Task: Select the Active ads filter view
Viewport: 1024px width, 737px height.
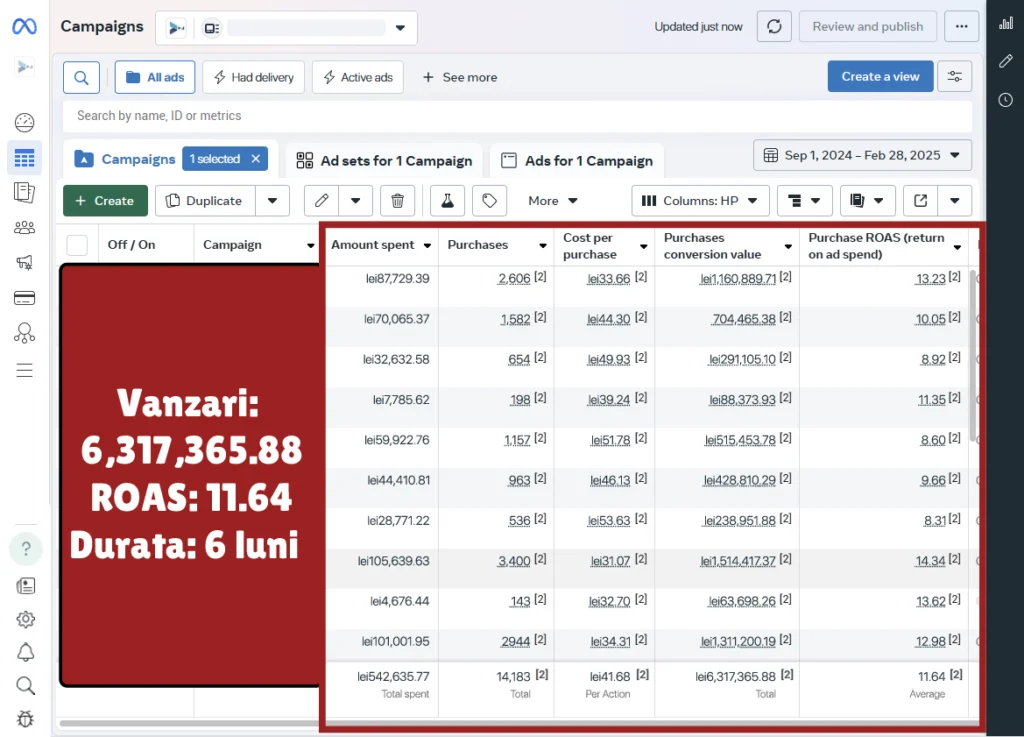Action: point(358,77)
